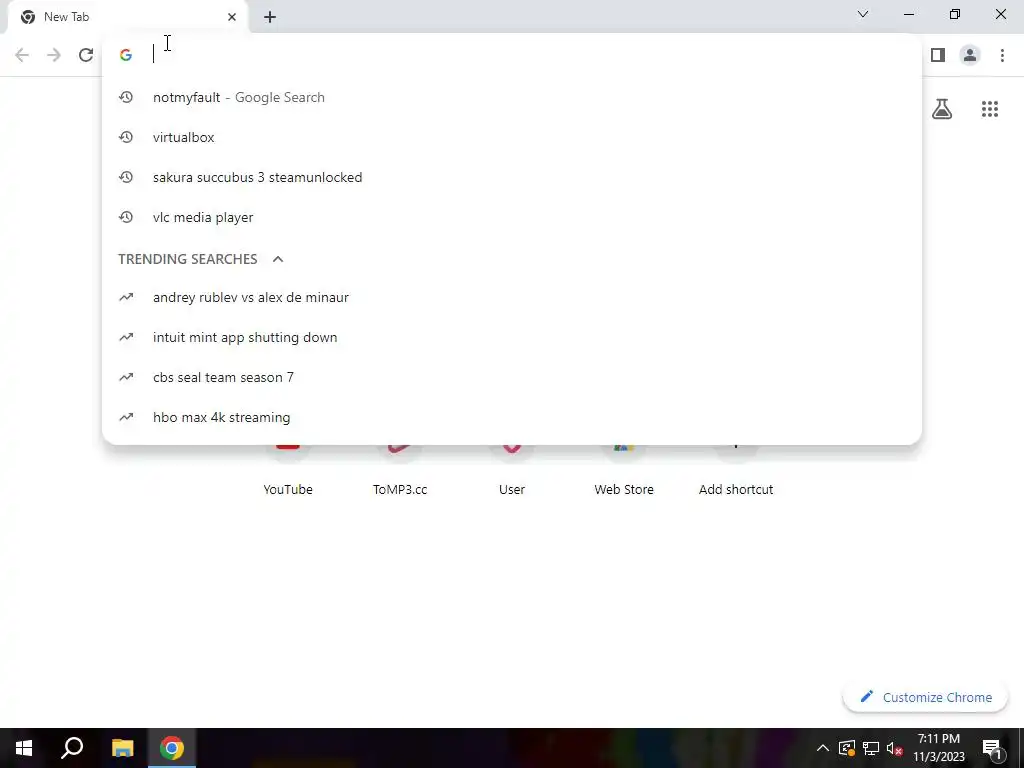Click the muted volume tray icon

[x=895, y=748]
